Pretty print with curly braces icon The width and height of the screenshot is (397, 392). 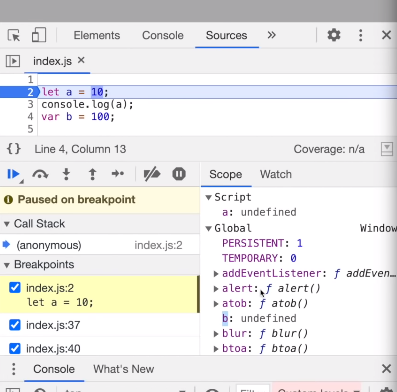[x=14, y=149]
